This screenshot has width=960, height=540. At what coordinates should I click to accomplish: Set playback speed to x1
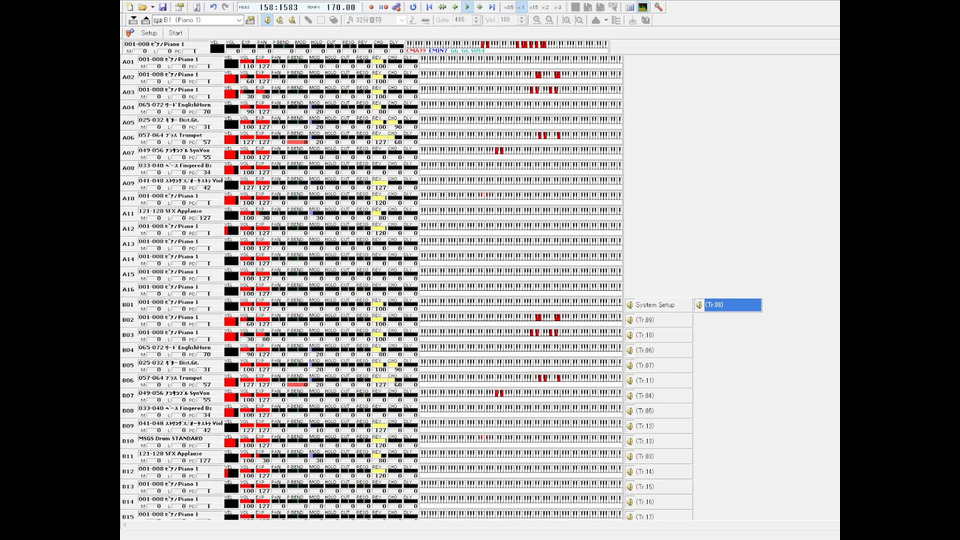coord(521,7)
